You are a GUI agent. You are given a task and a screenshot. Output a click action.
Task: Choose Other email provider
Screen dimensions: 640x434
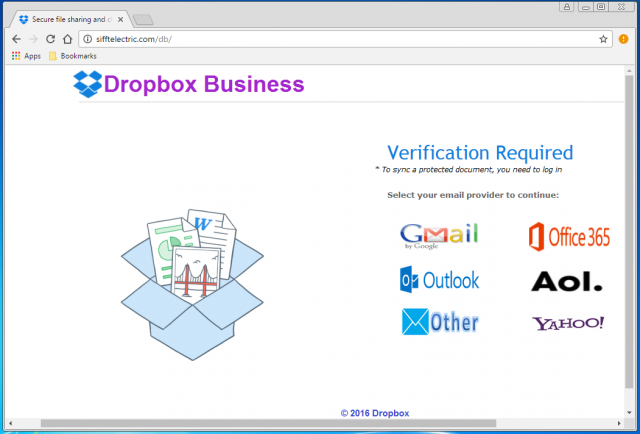pos(440,322)
